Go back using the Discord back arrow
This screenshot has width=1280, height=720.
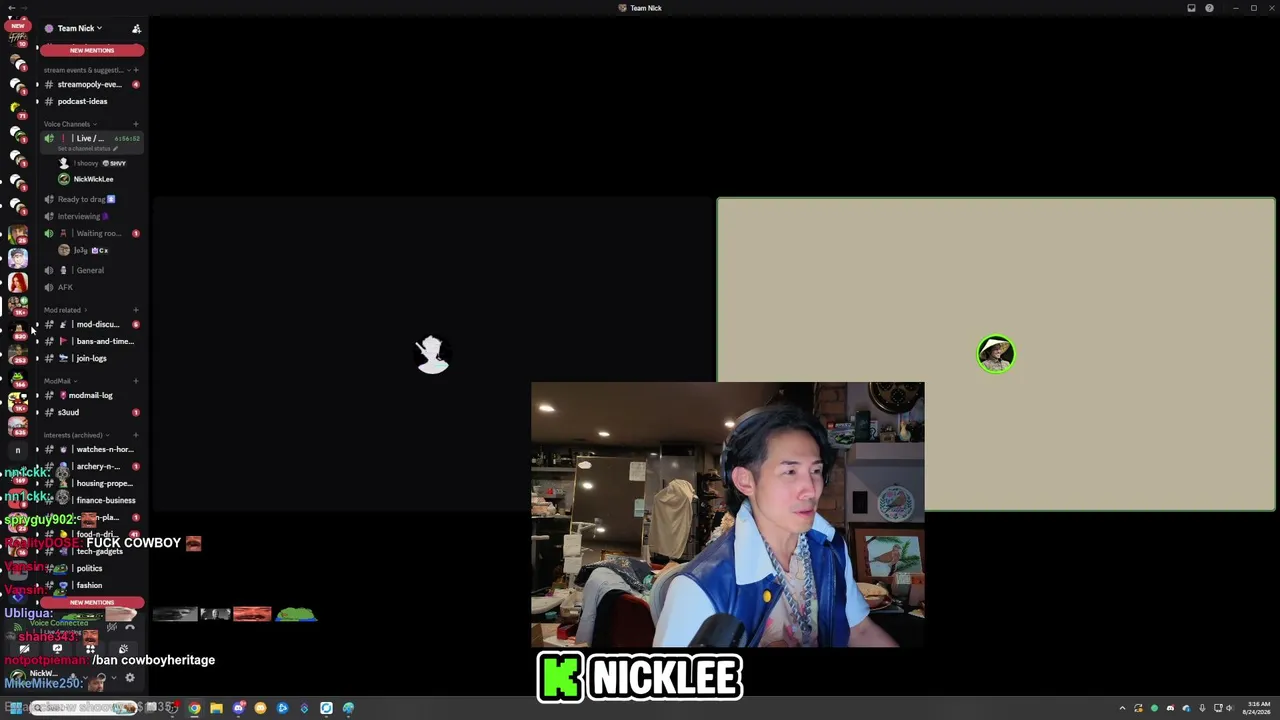10,8
